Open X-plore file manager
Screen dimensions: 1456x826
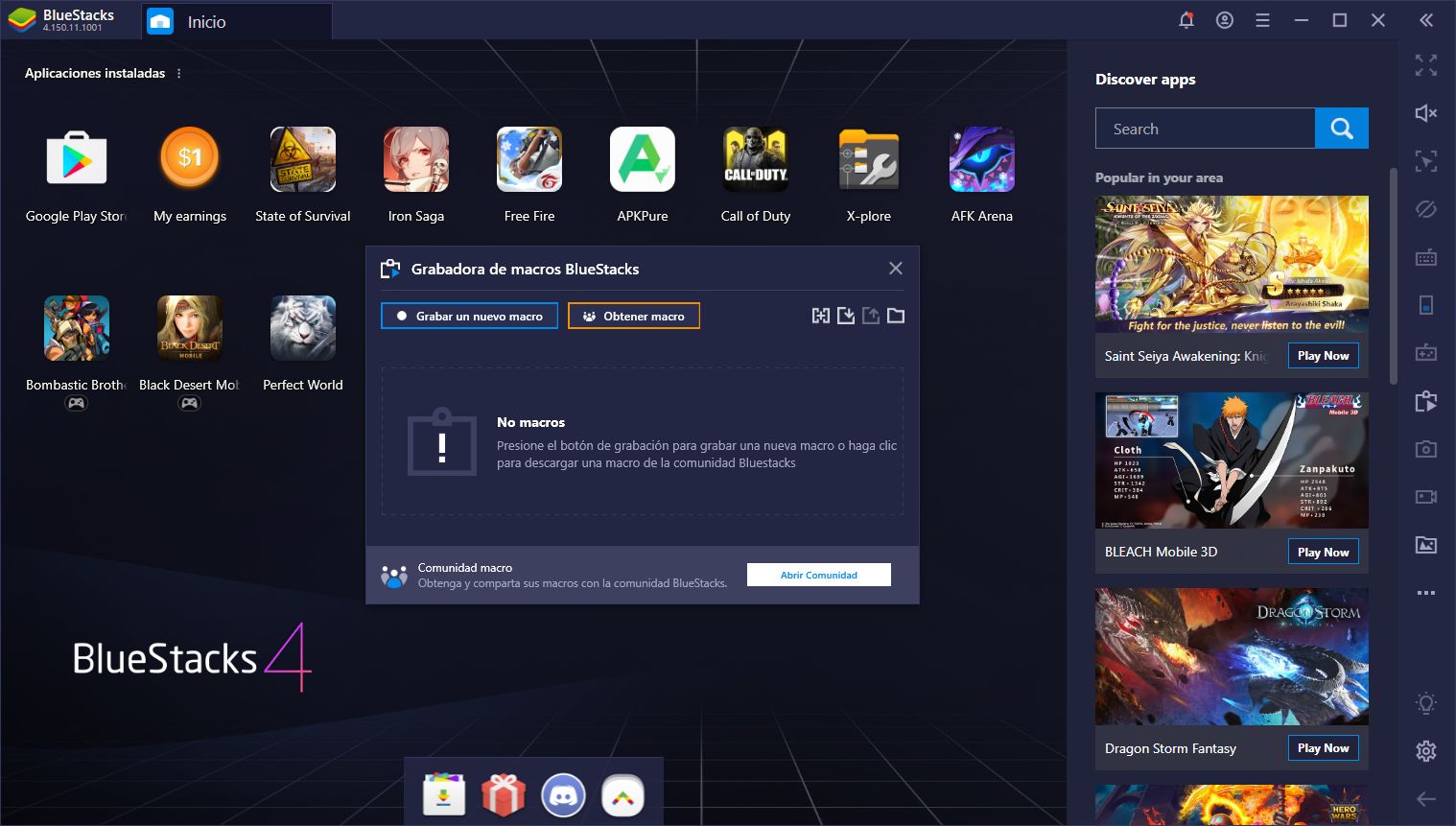click(869, 159)
